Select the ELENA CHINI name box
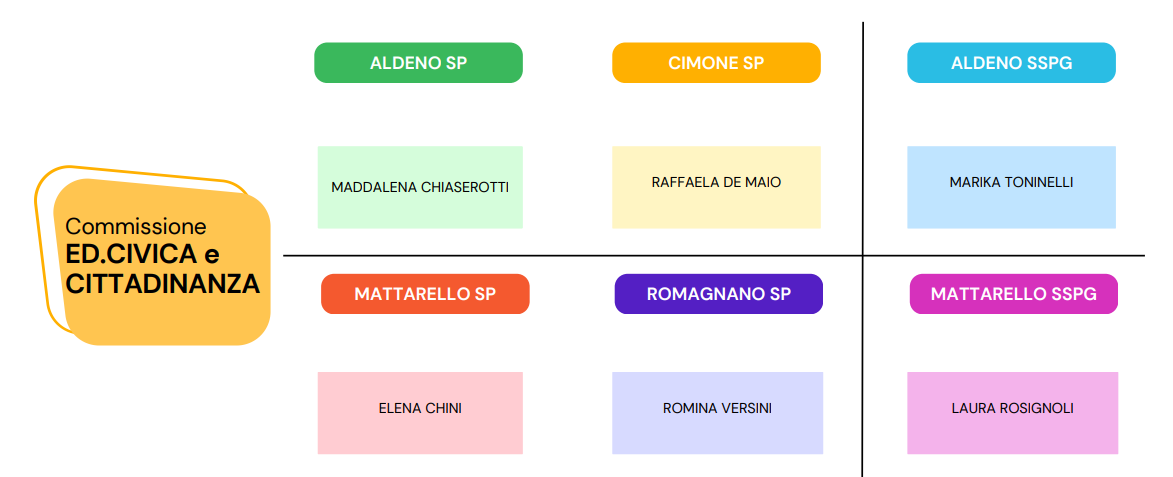 click(420, 413)
